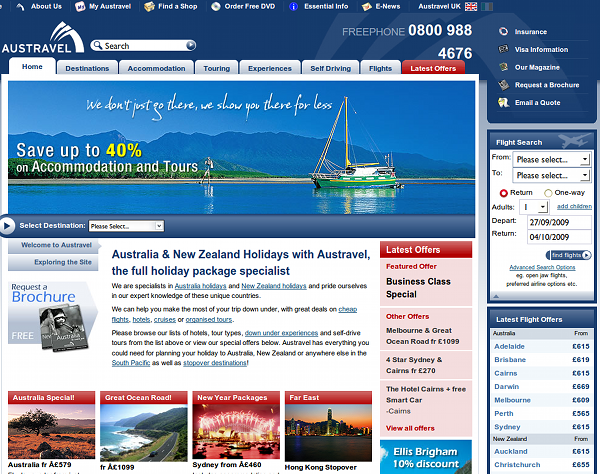Open the Home tab

tap(32, 67)
